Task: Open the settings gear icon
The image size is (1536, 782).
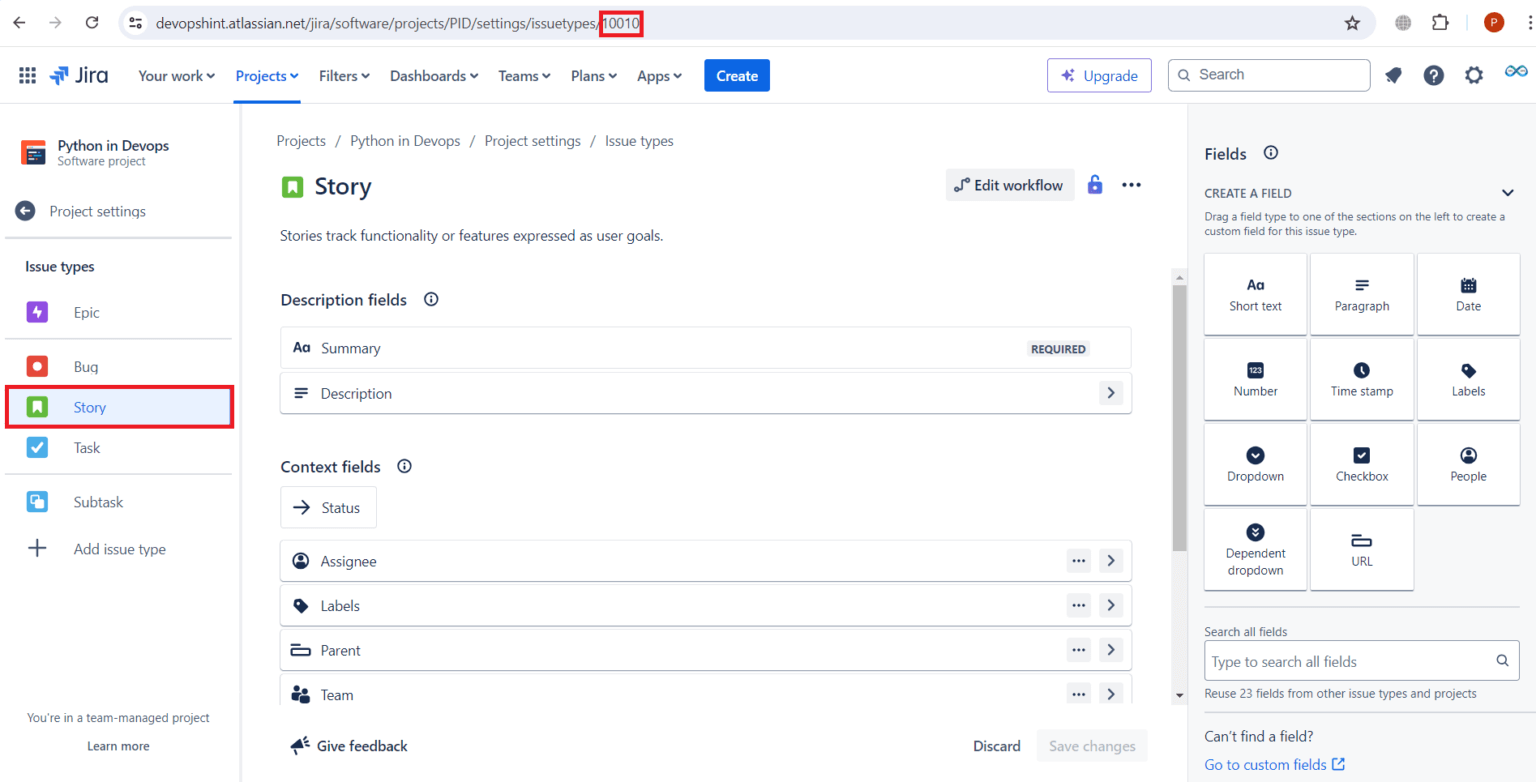Action: (x=1473, y=76)
